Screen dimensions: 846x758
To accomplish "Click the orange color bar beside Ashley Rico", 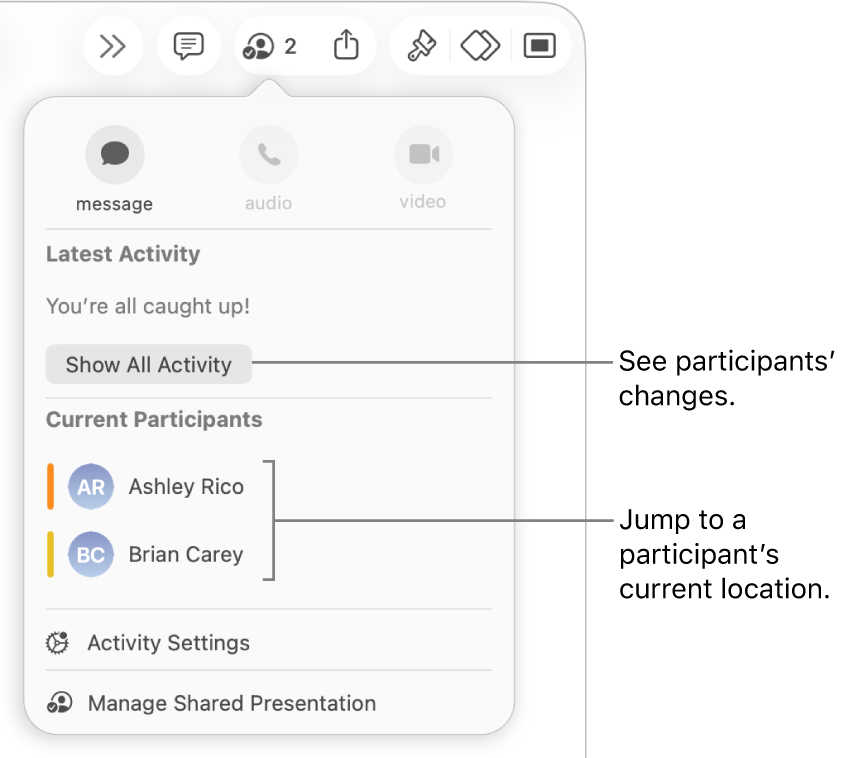I will [52, 487].
